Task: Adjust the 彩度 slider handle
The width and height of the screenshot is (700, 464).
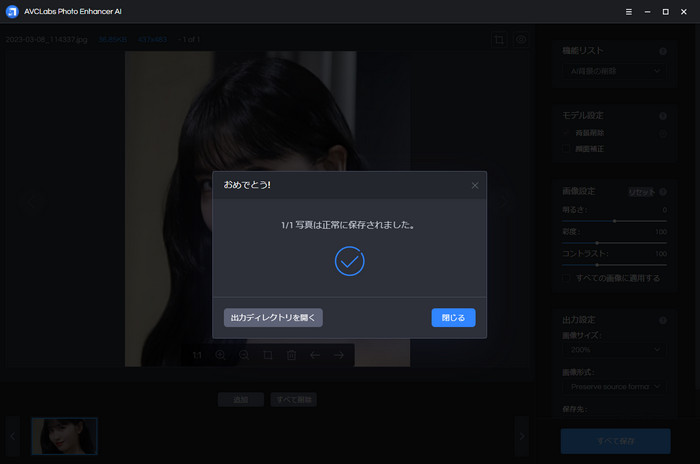Action: (x=597, y=243)
